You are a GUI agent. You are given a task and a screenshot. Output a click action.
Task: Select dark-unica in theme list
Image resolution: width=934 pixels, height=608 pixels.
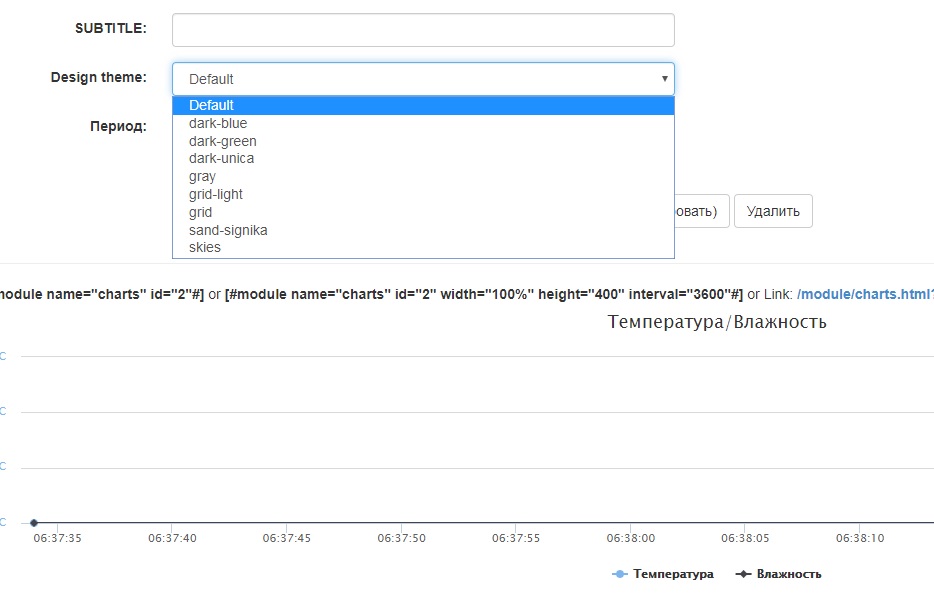[x=221, y=158]
